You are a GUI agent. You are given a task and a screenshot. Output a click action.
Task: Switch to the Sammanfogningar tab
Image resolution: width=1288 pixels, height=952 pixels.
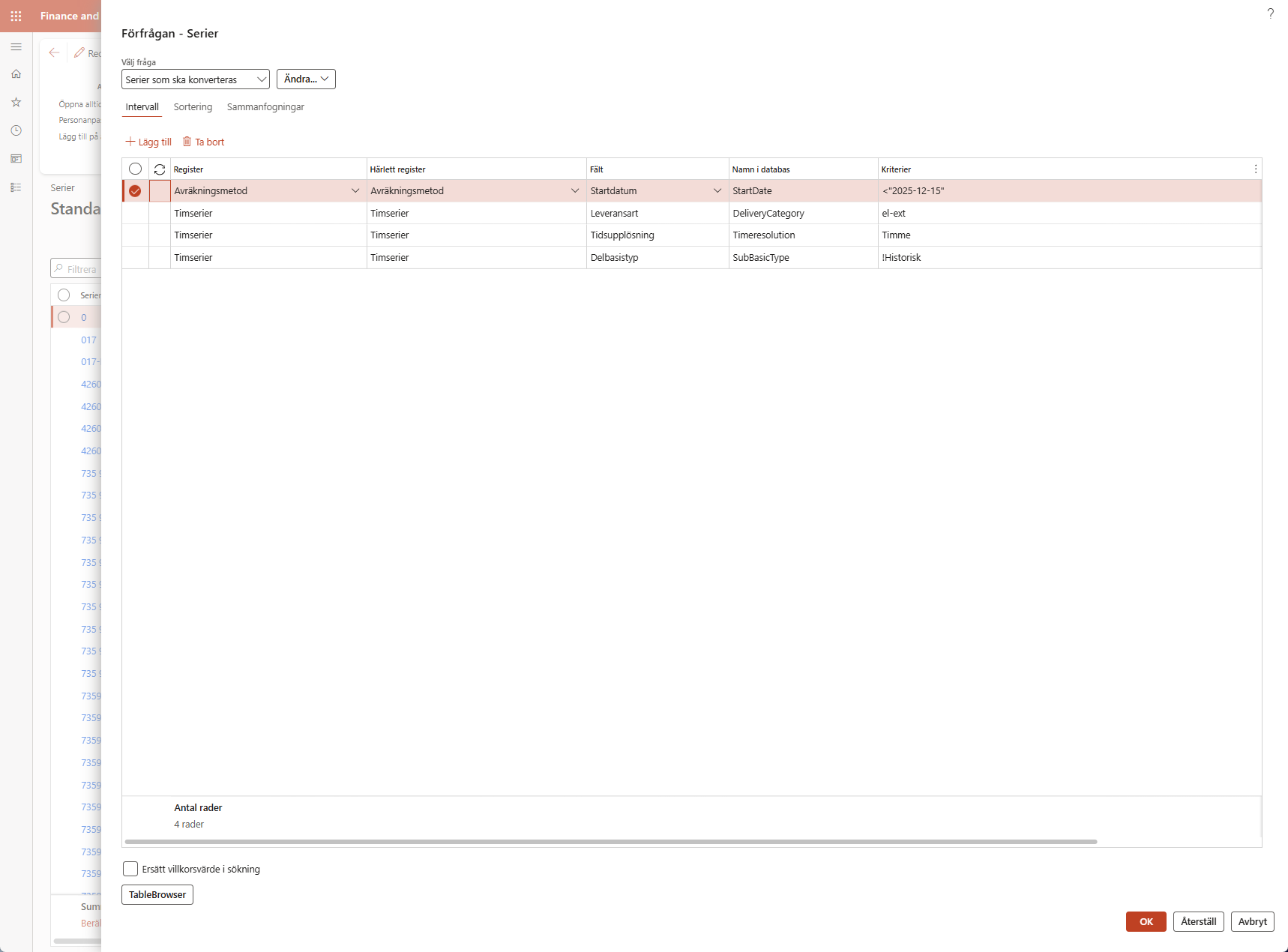(265, 107)
